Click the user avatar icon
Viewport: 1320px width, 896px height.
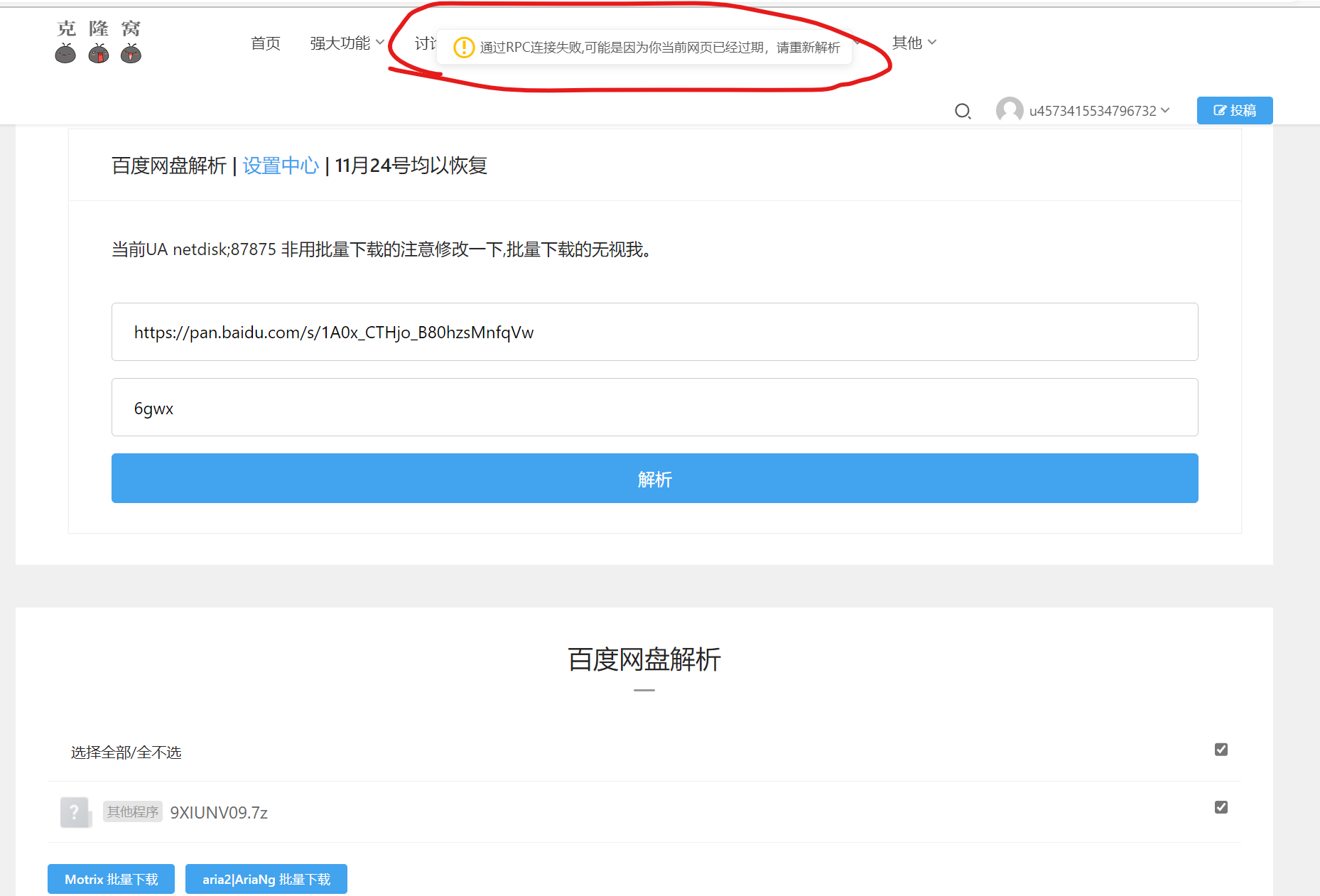tap(1010, 110)
